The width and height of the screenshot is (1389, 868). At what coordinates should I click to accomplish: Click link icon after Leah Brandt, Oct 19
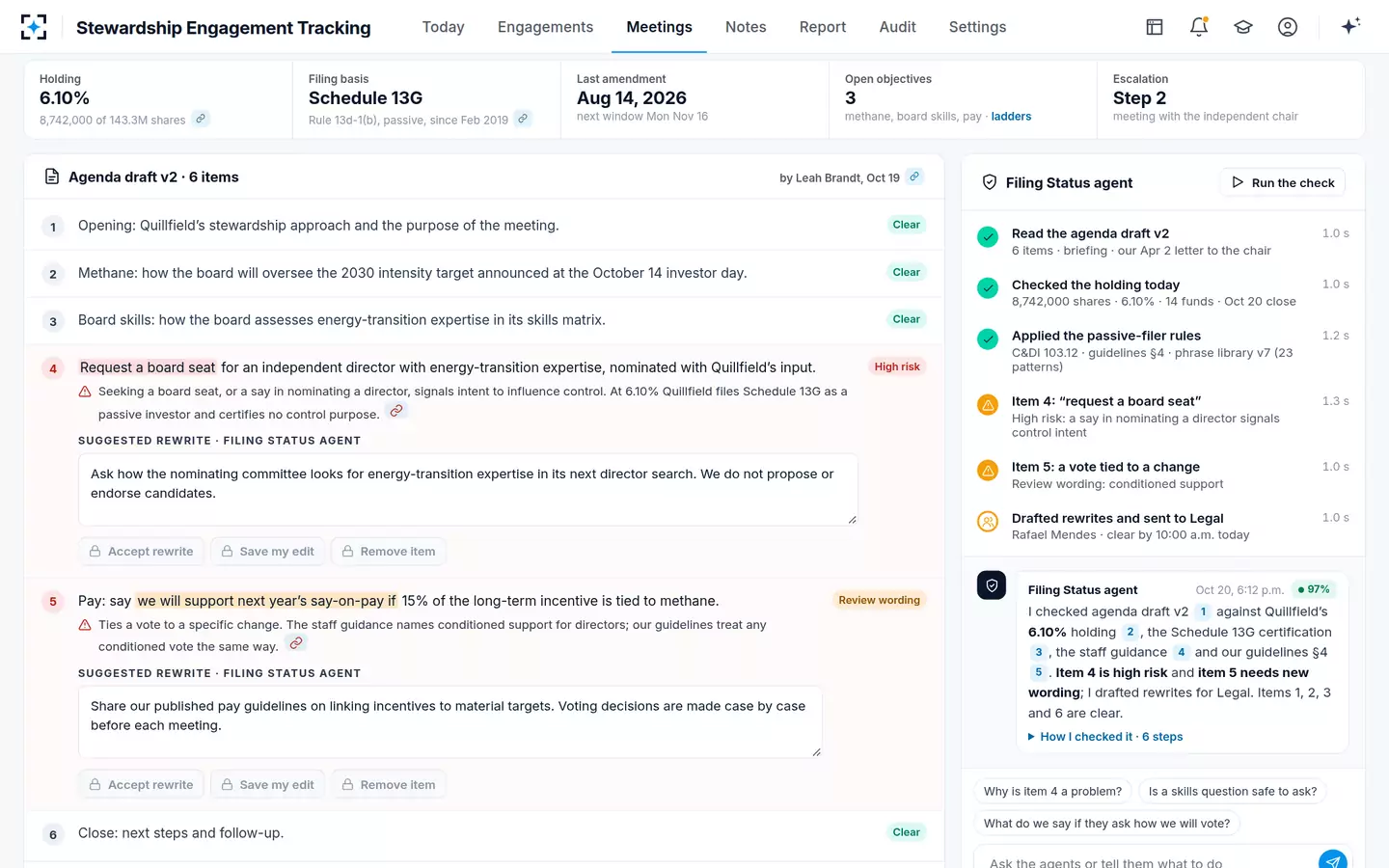pyautogui.click(x=914, y=176)
